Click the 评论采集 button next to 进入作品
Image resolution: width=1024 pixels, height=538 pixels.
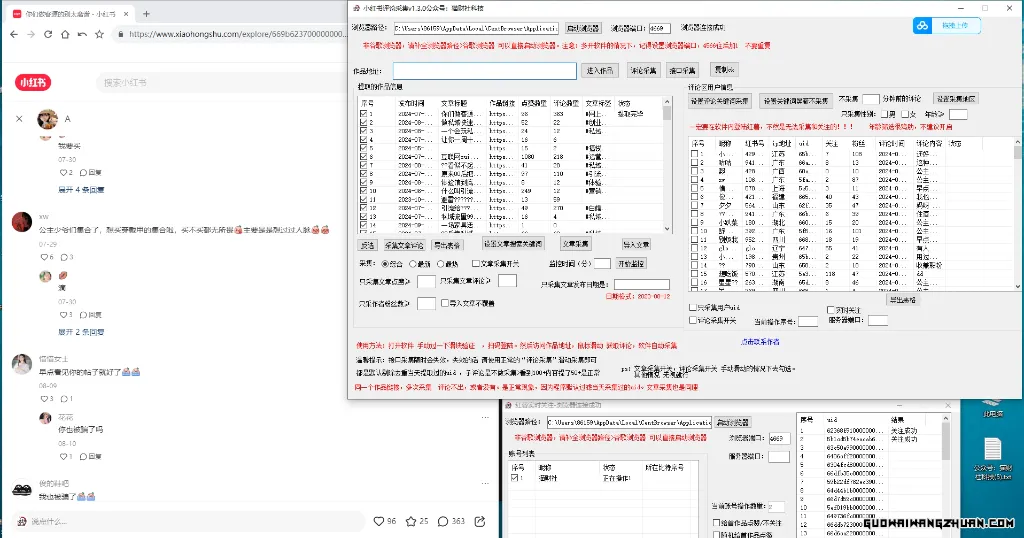[643, 71]
